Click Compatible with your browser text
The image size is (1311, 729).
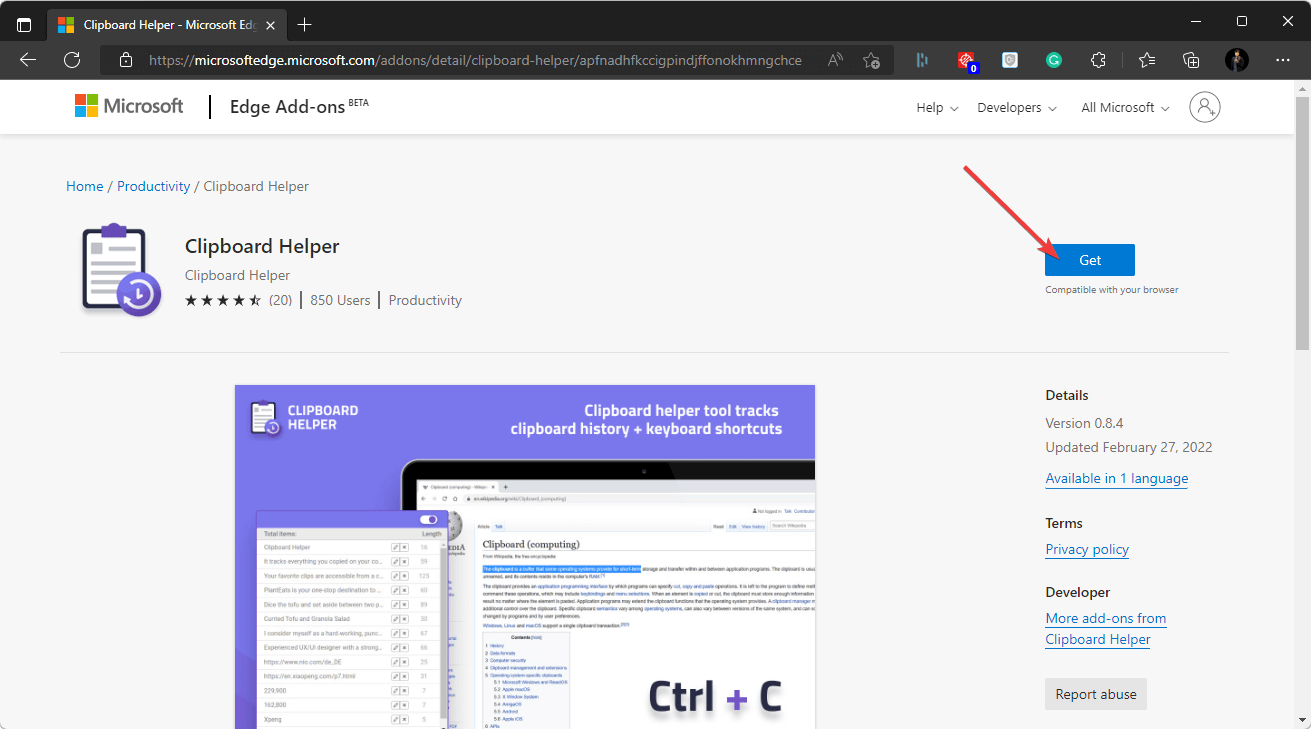click(1112, 290)
